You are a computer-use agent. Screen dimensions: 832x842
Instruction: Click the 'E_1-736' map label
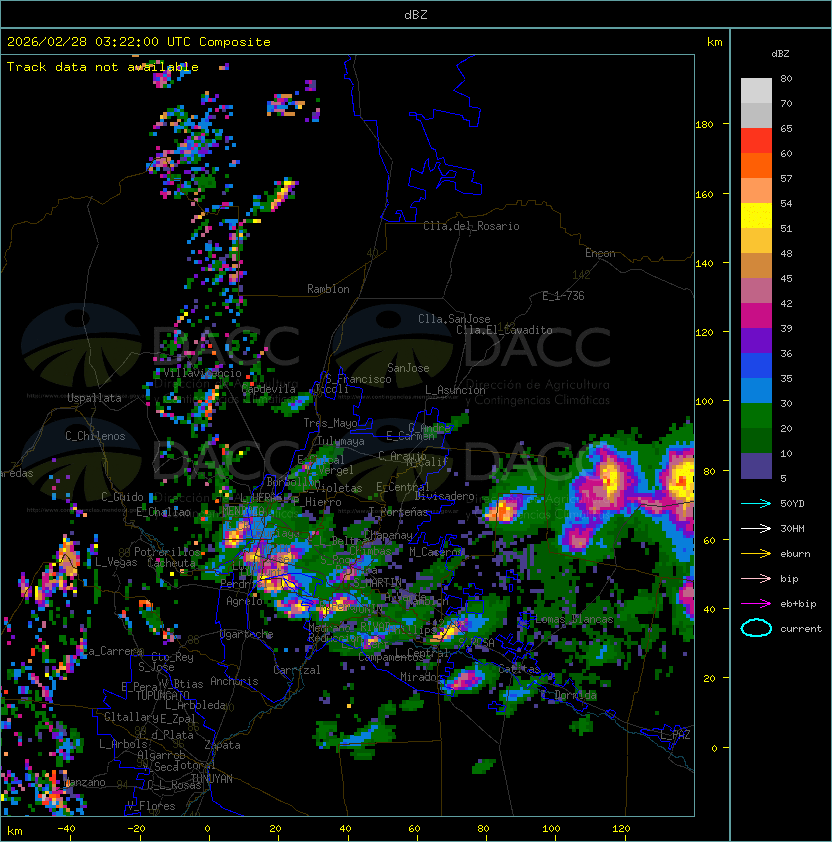pyautogui.click(x=563, y=296)
